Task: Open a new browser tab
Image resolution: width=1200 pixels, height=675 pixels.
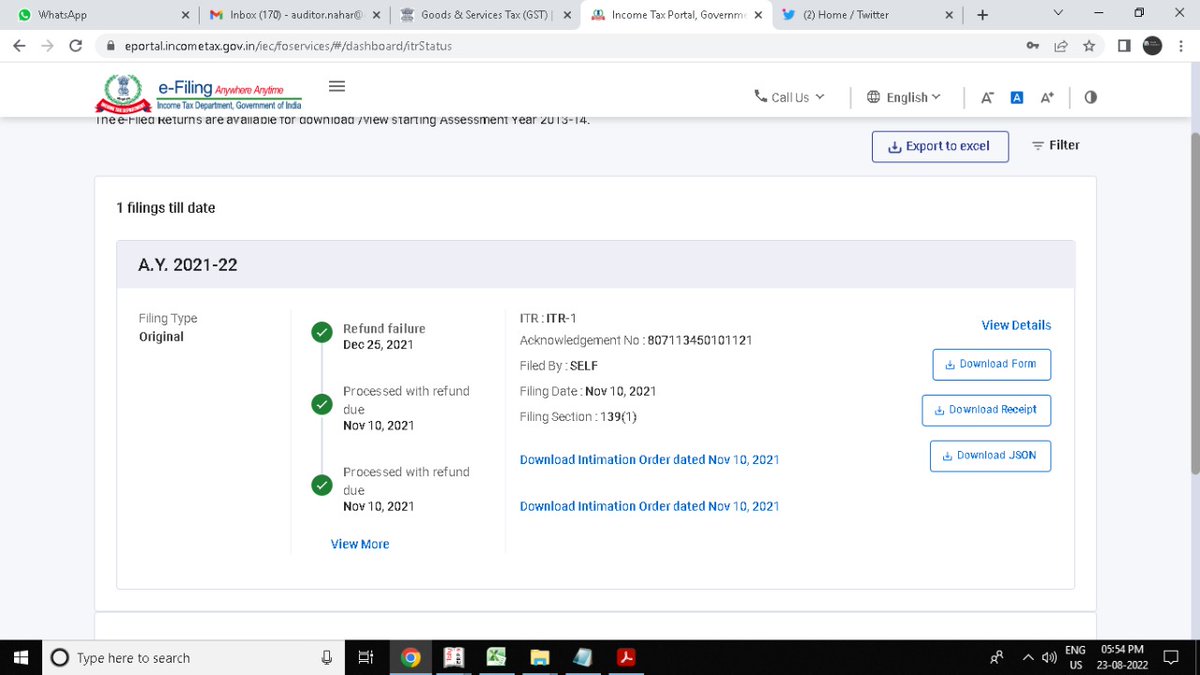Action: point(982,15)
